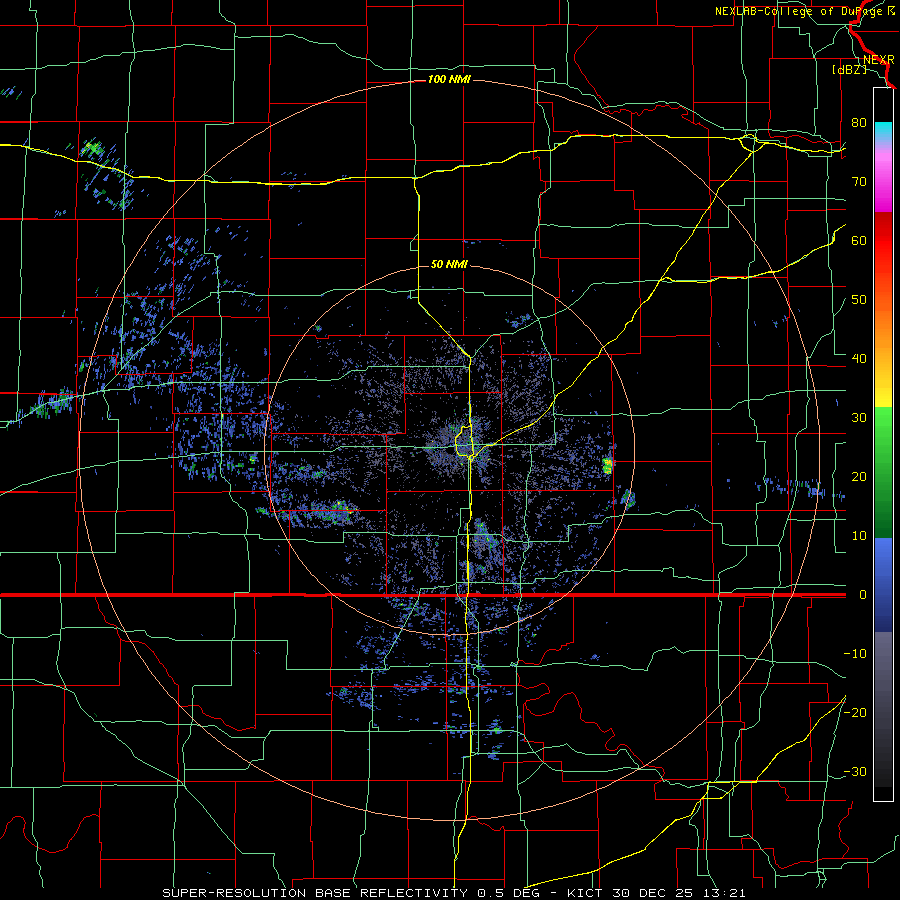The image size is (900, 900).
Task: Click the 20 value on dBZ scale
Action: 859,477
